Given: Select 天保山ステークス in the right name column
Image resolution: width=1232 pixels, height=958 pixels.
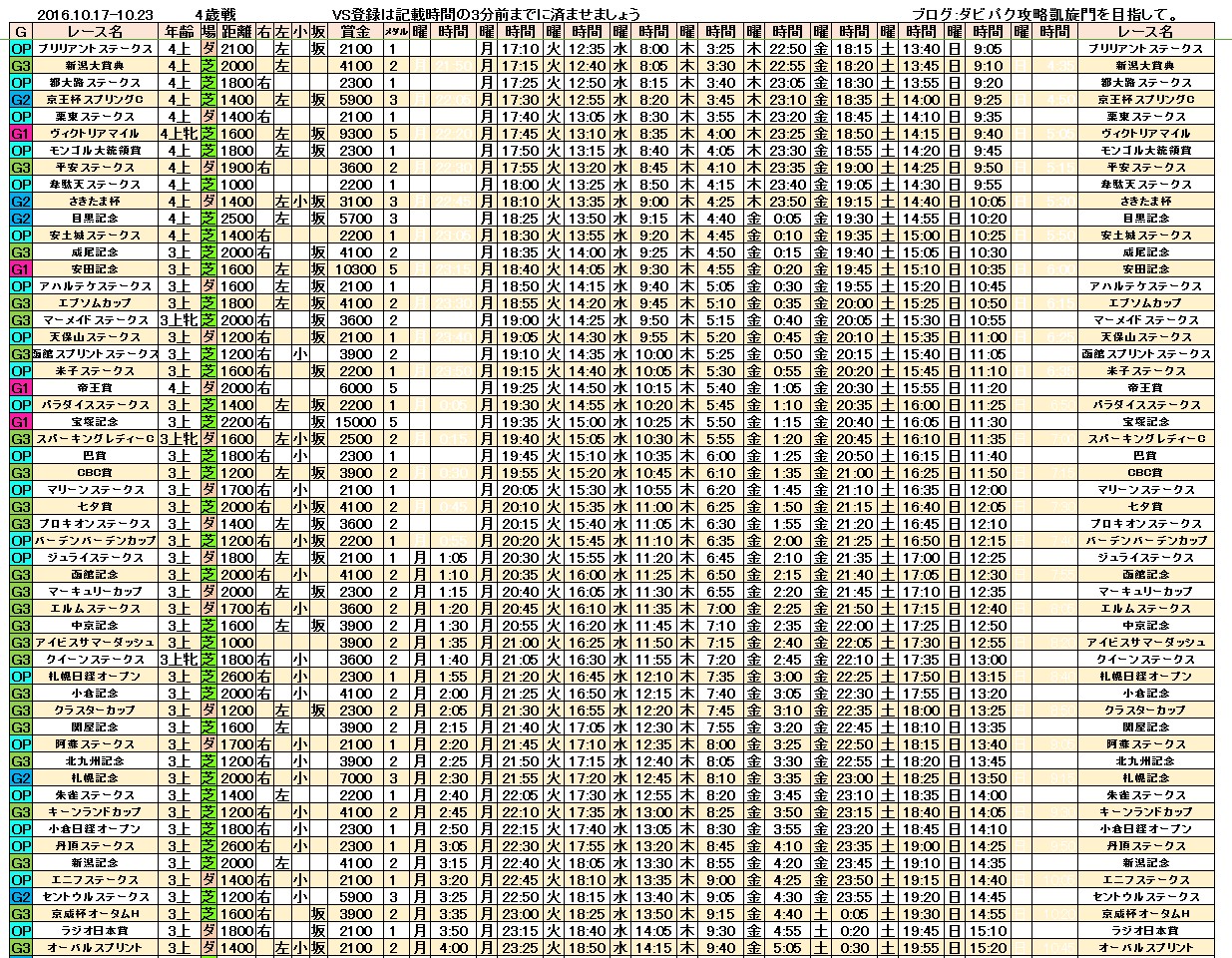Looking at the screenshot, I should [1144, 336].
